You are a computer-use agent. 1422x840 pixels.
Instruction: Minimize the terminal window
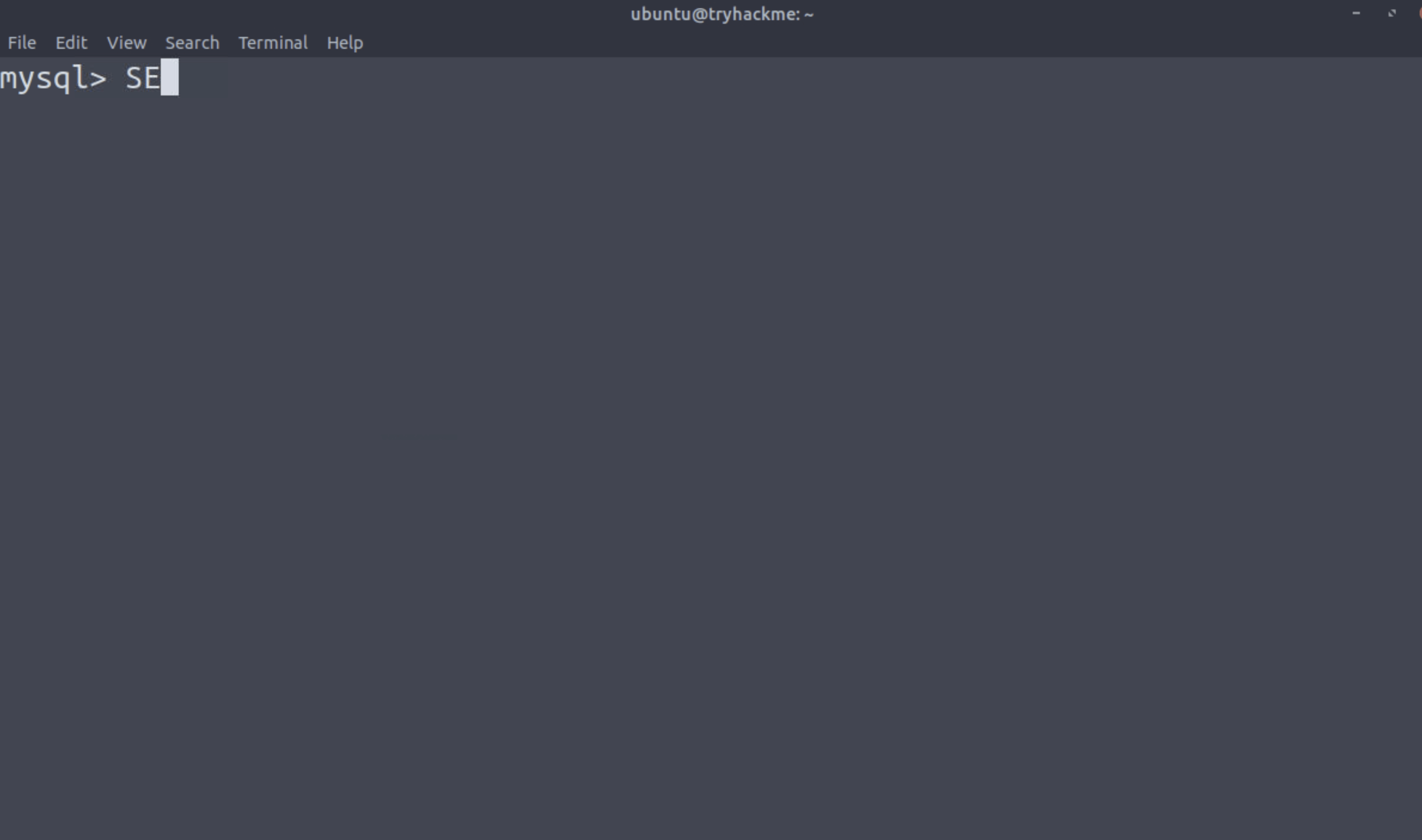click(x=1356, y=13)
